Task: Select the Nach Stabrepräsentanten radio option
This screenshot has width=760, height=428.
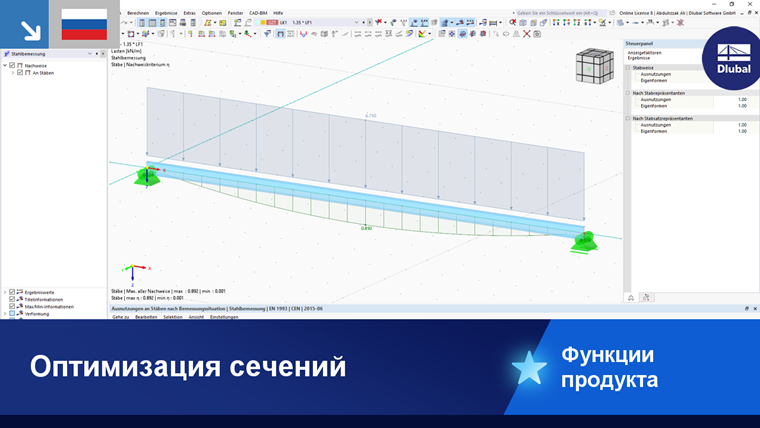Action: tap(628, 93)
